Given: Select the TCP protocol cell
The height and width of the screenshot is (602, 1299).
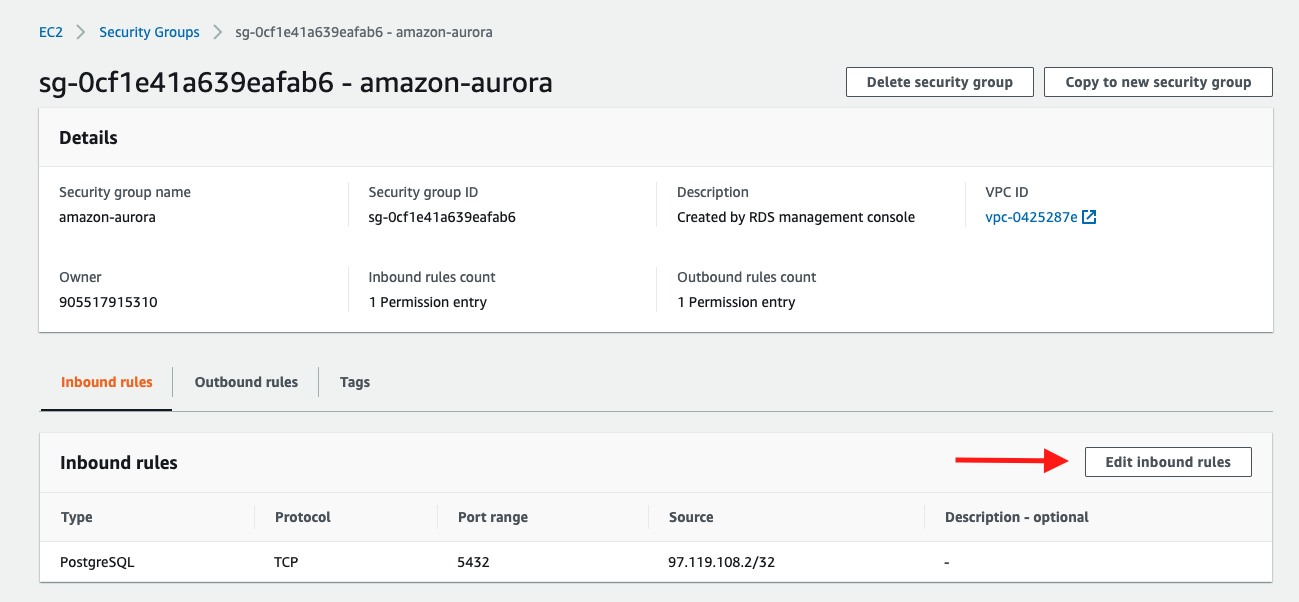Looking at the screenshot, I should coord(286,562).
